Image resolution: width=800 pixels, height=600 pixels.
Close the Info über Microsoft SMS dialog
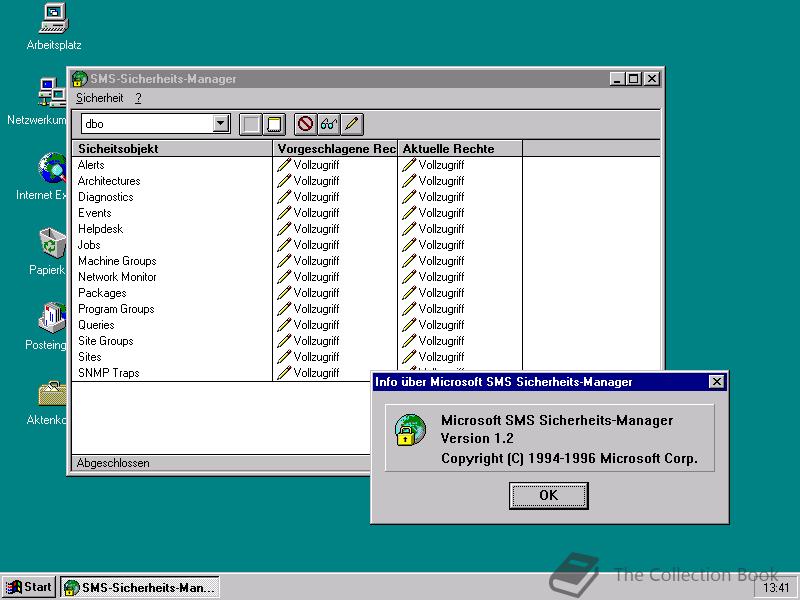(x=716, y=382)
